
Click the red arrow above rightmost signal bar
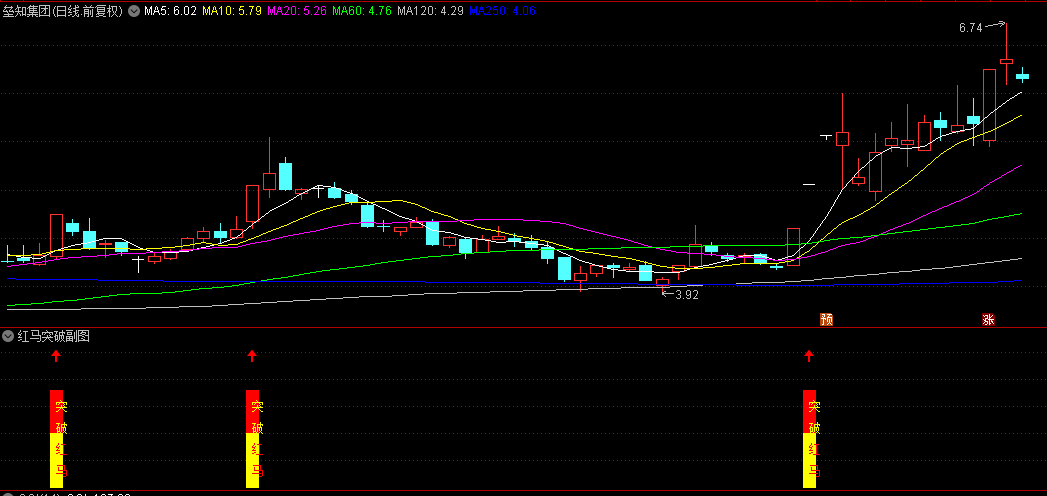809,355
